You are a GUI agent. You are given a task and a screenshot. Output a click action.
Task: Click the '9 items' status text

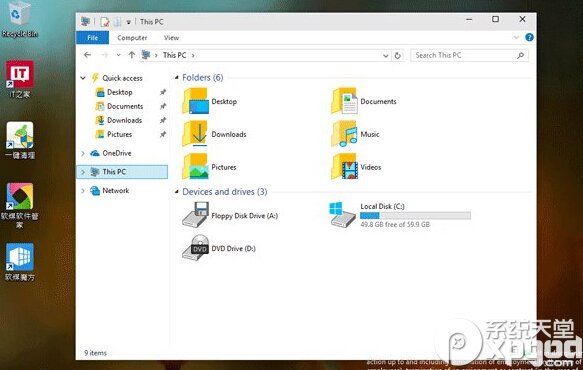click(x=96, y=353)
